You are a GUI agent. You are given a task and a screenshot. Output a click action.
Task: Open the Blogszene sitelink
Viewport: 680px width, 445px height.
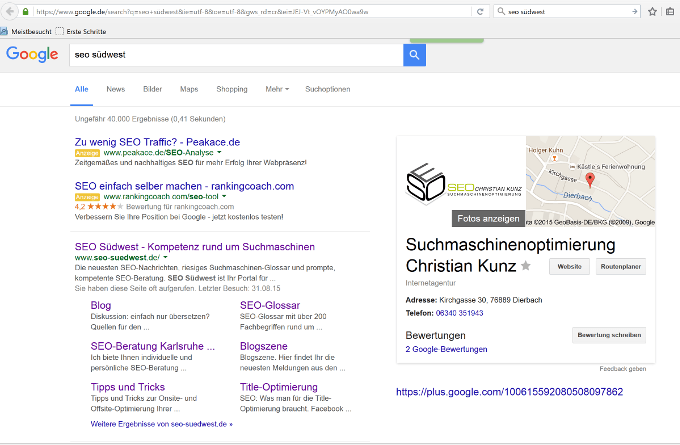coord(264,346)
